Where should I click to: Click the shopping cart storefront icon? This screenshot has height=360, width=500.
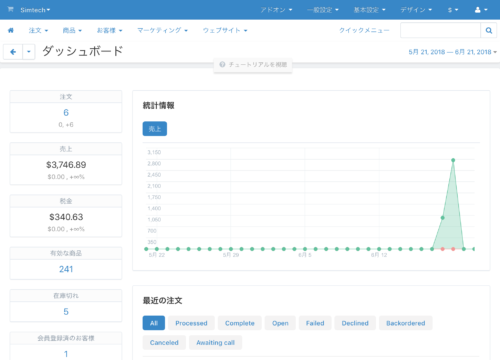11,9
